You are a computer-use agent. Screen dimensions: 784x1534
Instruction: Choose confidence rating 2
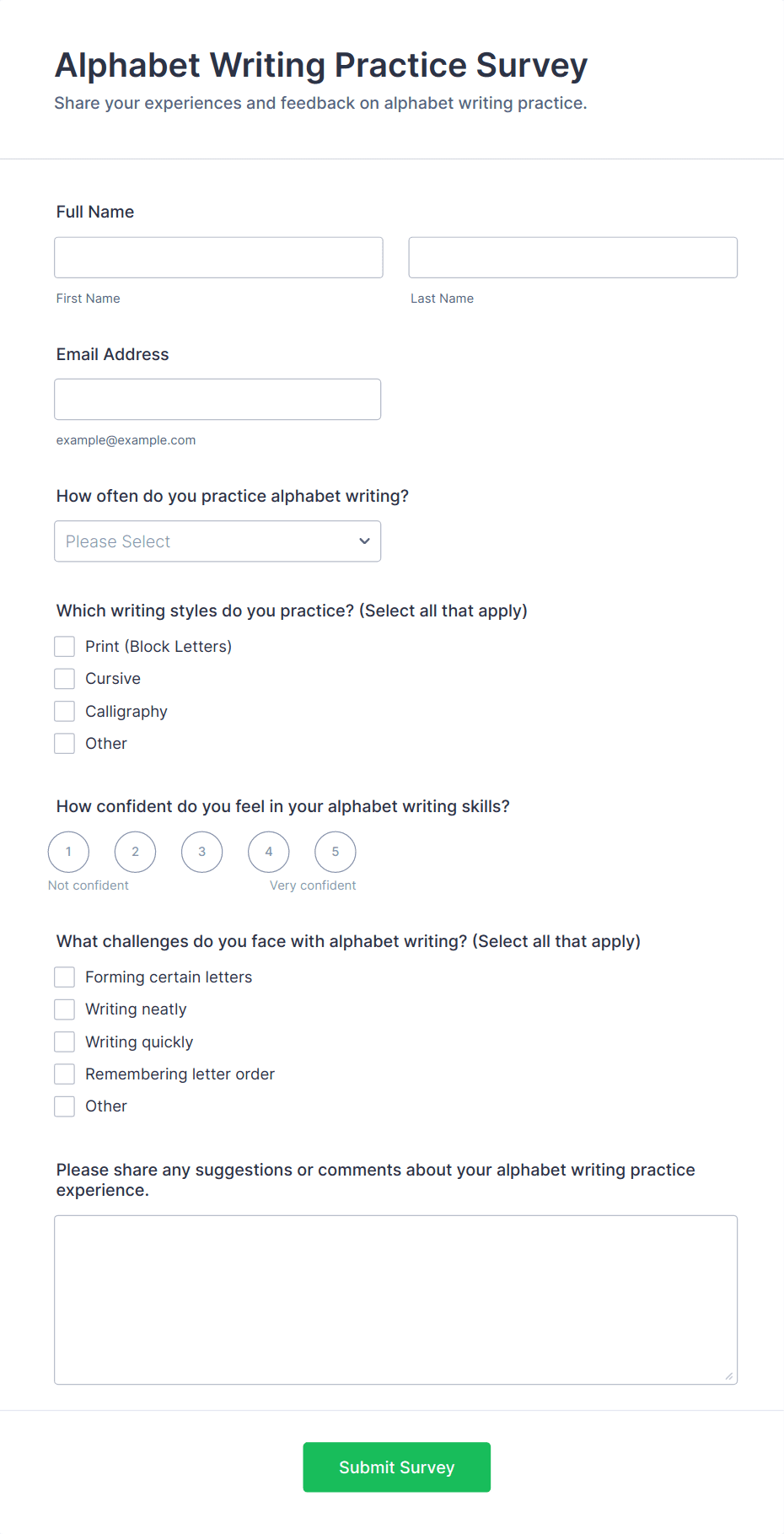pos(135,852)
